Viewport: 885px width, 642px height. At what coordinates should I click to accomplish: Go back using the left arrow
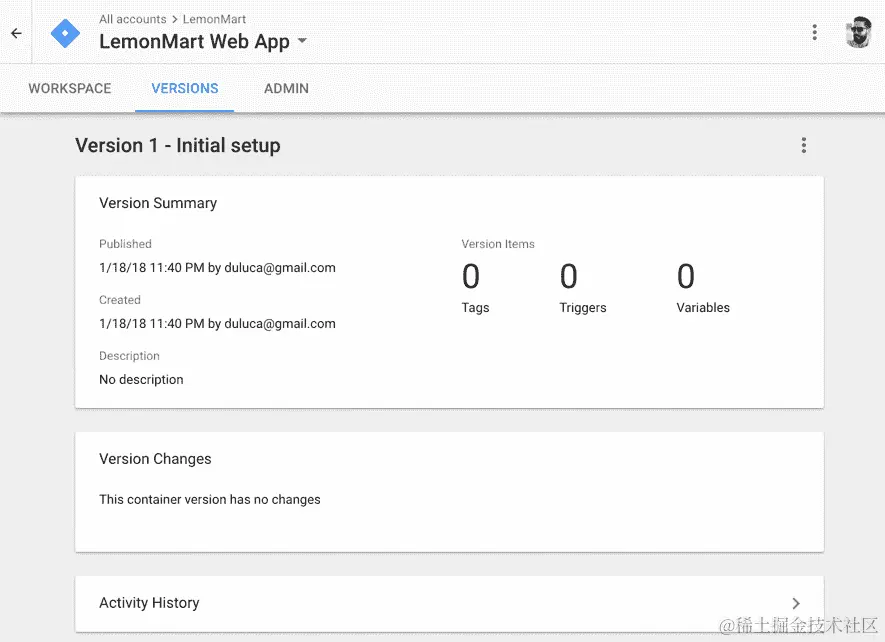pos(16,33)
